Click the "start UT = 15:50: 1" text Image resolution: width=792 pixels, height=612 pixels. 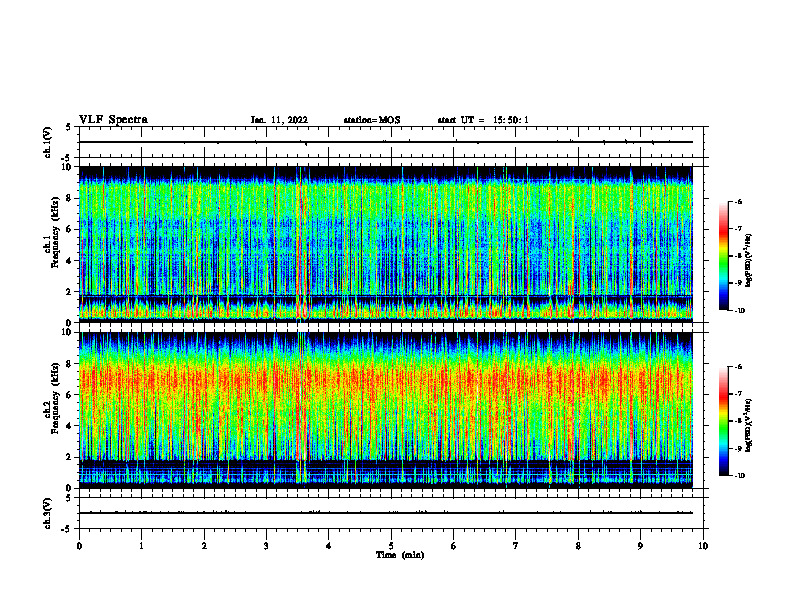483,120
